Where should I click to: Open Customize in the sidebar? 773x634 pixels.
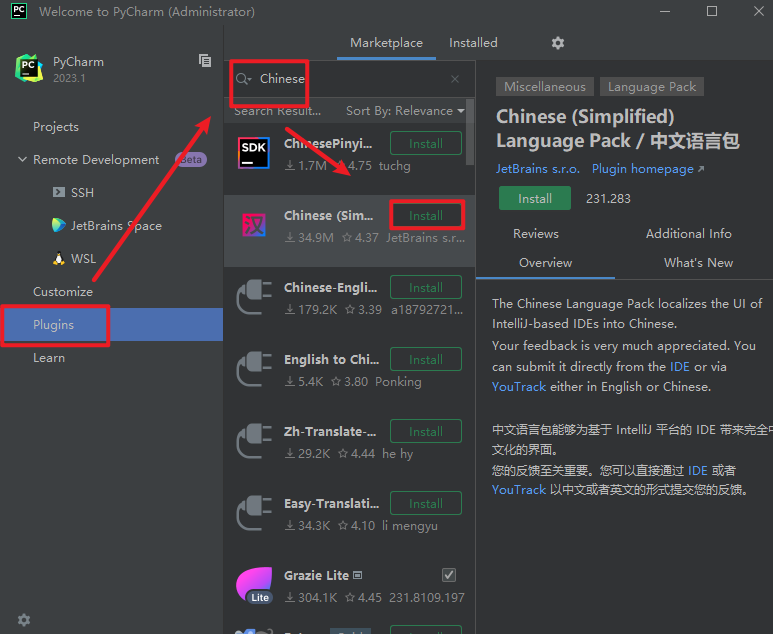pyautogui.click(x=63, y=291)
